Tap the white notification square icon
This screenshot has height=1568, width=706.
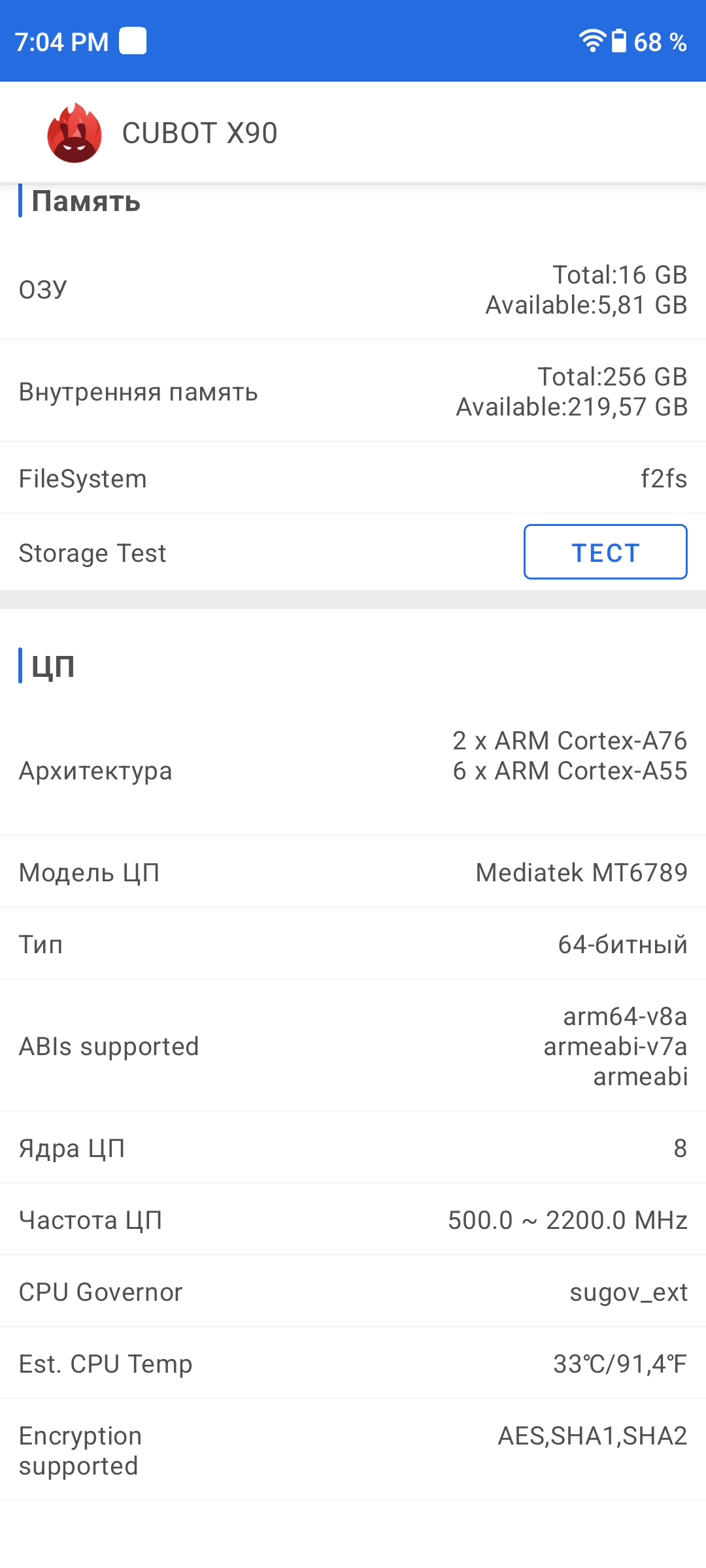point(133,41)
